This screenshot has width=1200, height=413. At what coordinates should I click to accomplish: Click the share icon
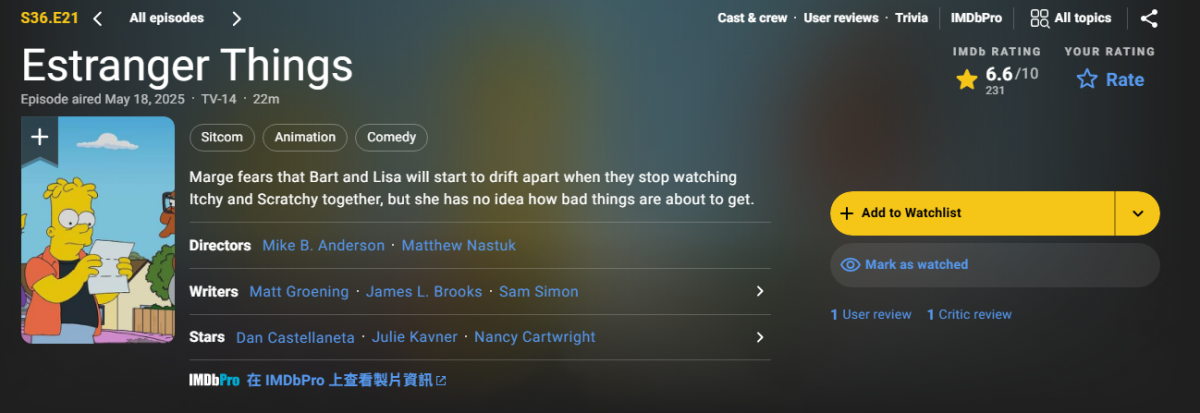tap(1150, 18)
